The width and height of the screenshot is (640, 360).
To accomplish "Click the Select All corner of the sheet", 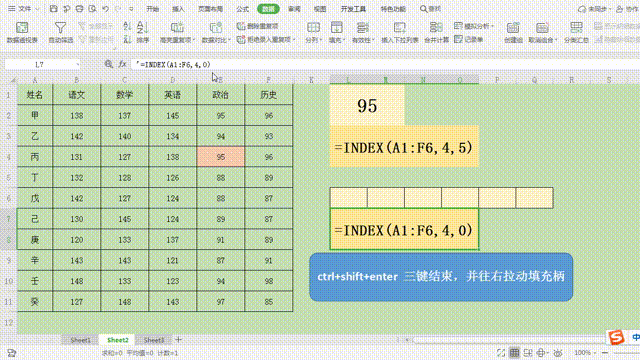I will tap(12, 80).
